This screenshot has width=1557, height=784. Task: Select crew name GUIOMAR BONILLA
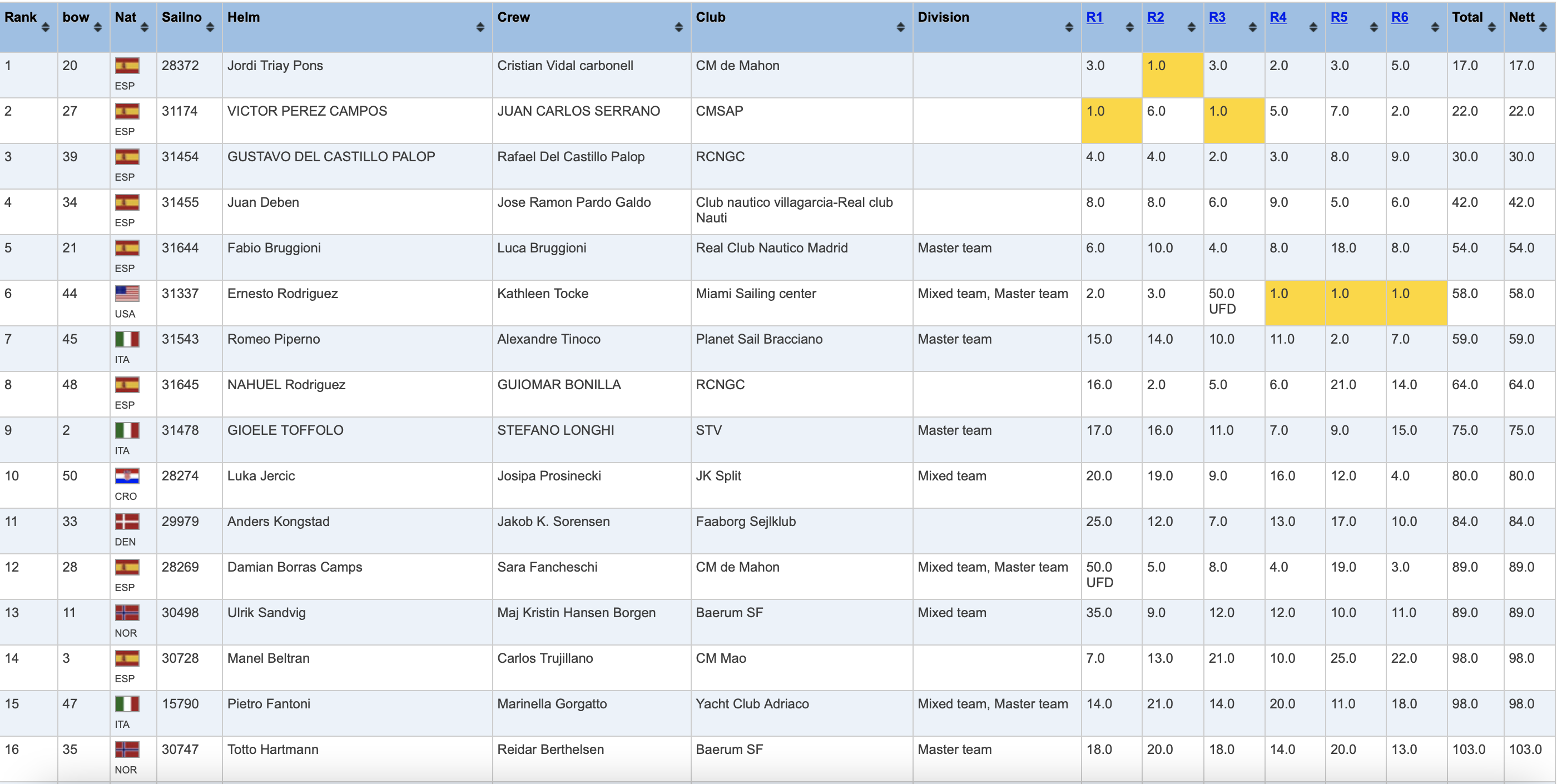click(x=559, y=384)
